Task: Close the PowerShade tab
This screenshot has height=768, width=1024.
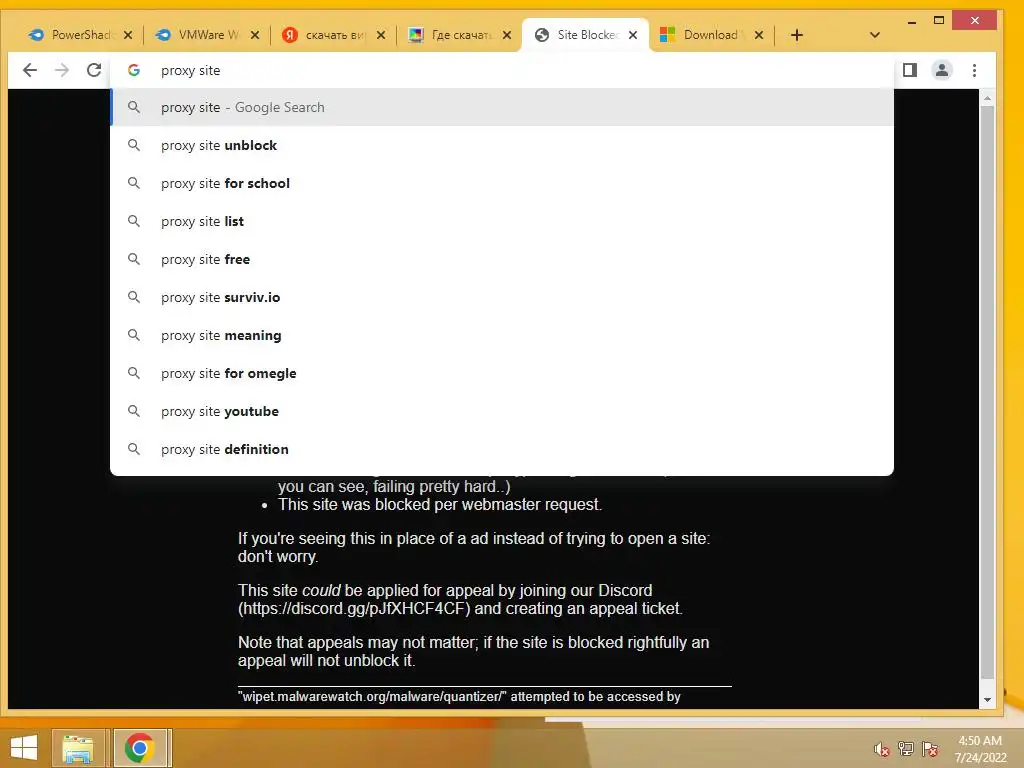Action: click(128, 35)
